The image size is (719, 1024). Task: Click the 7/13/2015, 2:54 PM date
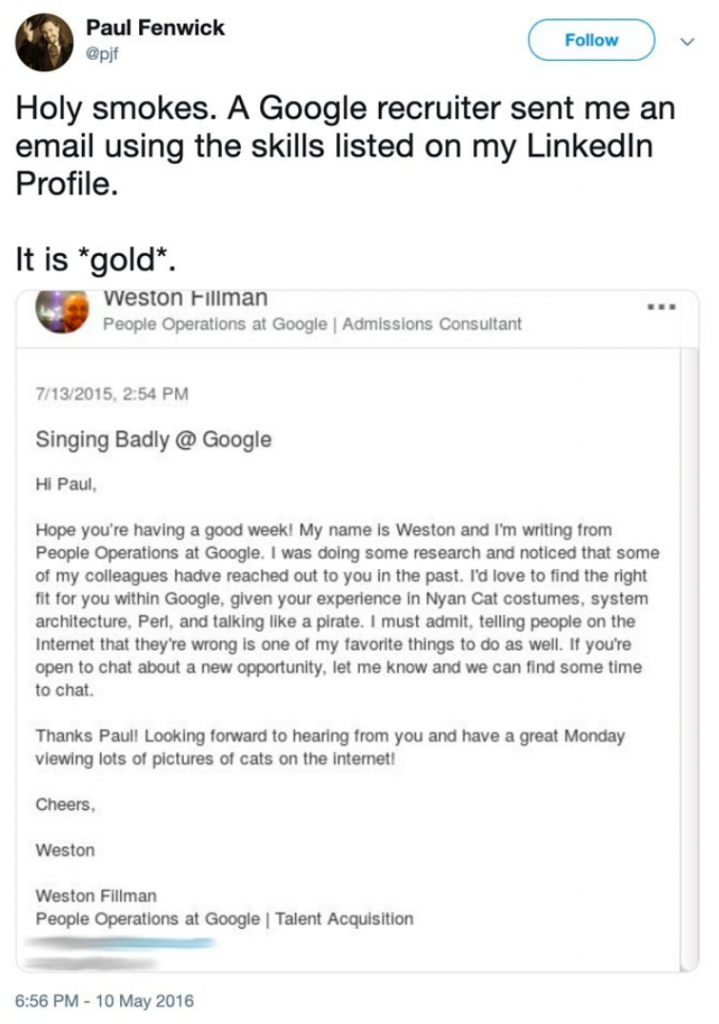[x=111, y=394]
